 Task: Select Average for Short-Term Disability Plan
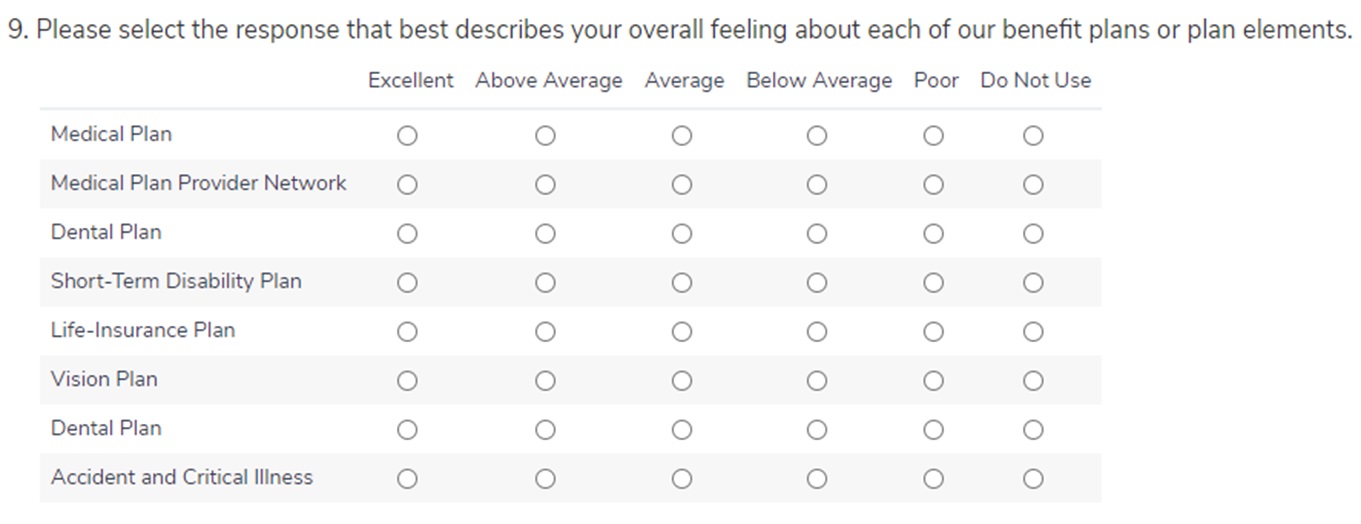(682, 282)
